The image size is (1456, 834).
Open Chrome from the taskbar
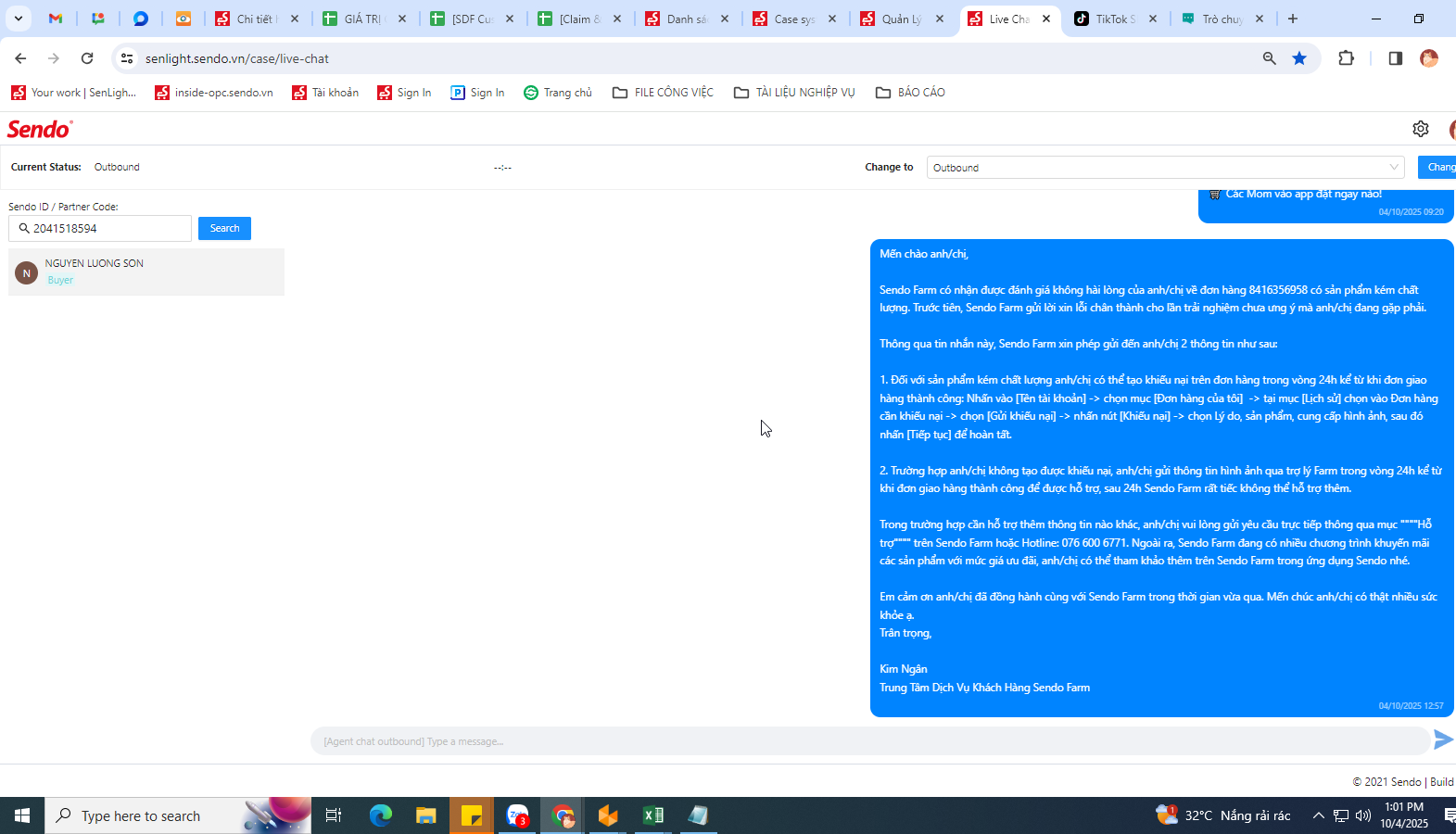(563, 815)
